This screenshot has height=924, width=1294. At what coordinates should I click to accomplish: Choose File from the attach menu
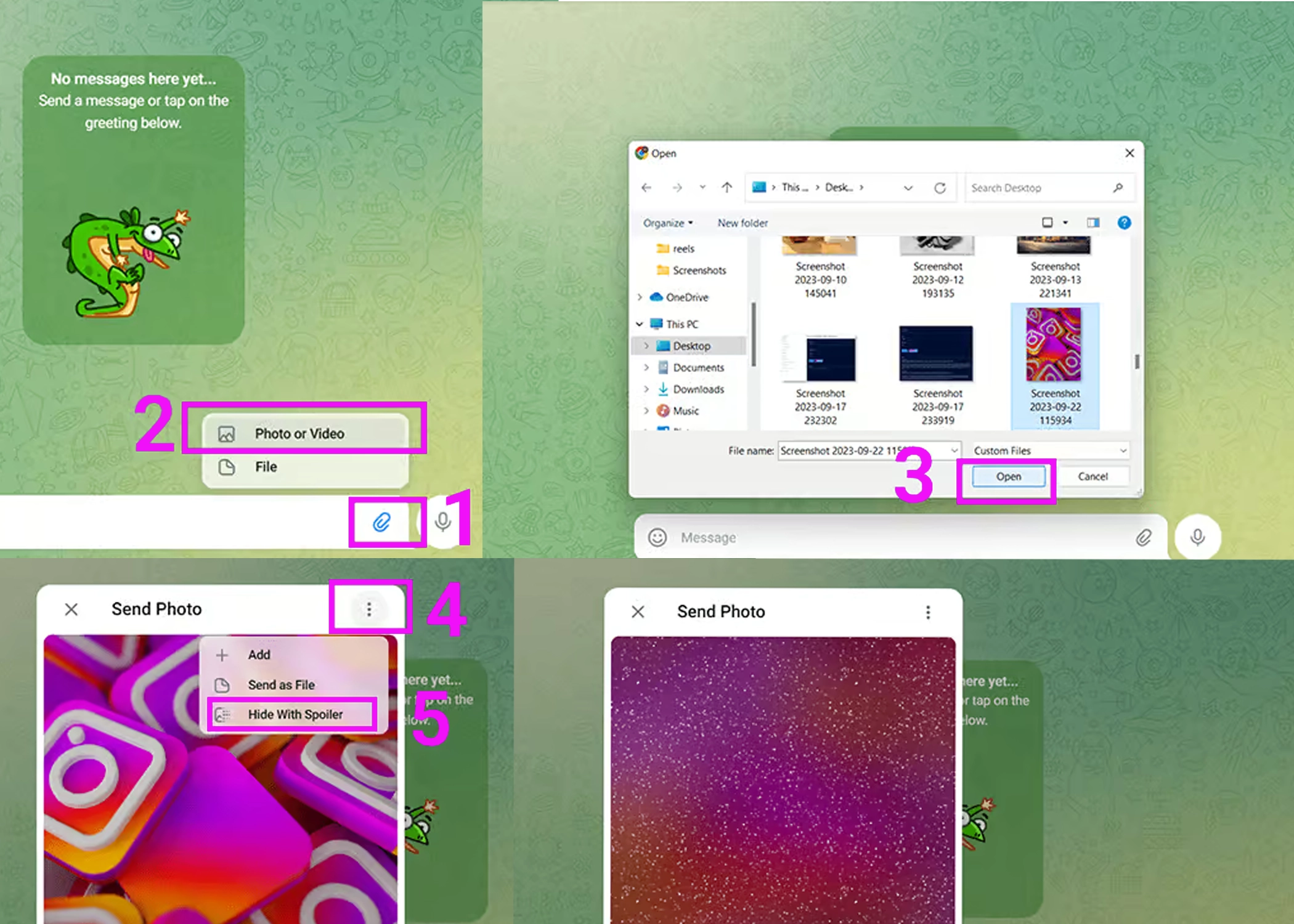click(305, 467)
